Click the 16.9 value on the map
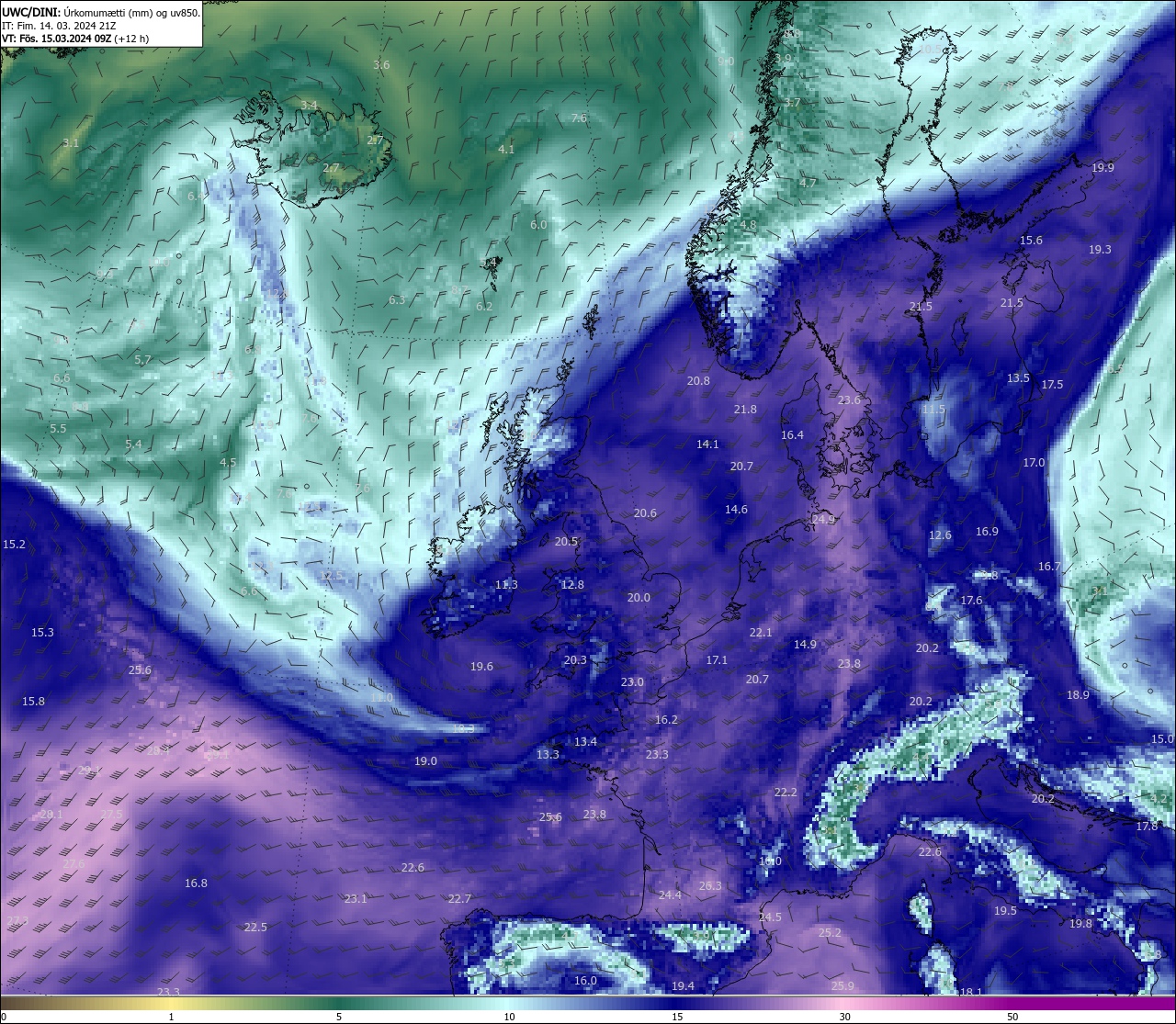 (x=987, y=532)
